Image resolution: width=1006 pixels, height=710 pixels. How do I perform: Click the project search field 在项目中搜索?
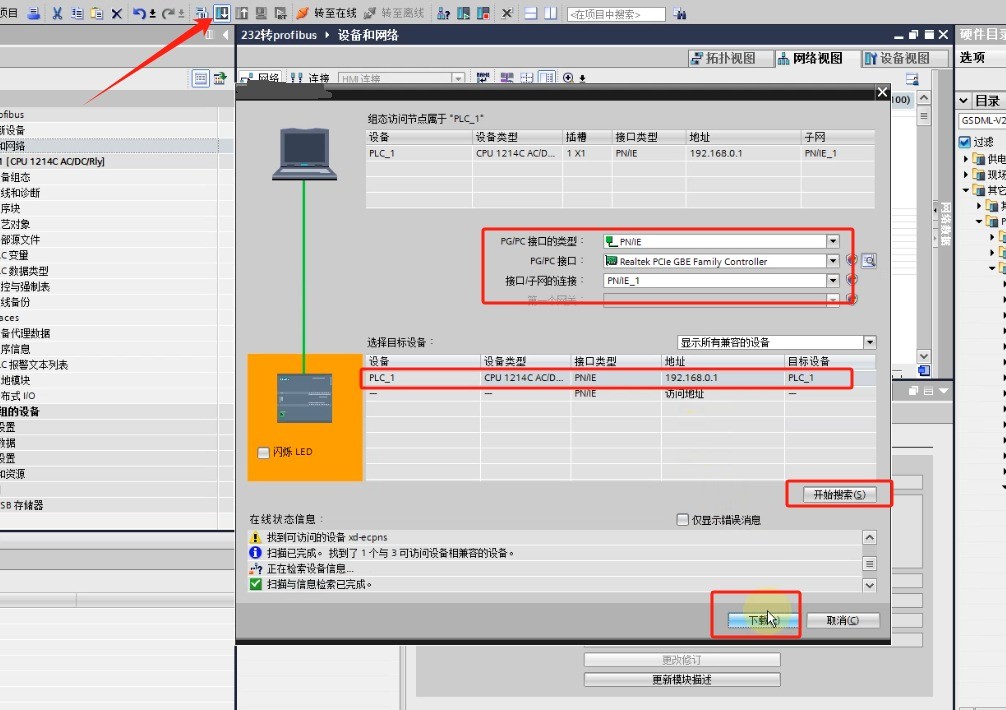tap(616, 13)
